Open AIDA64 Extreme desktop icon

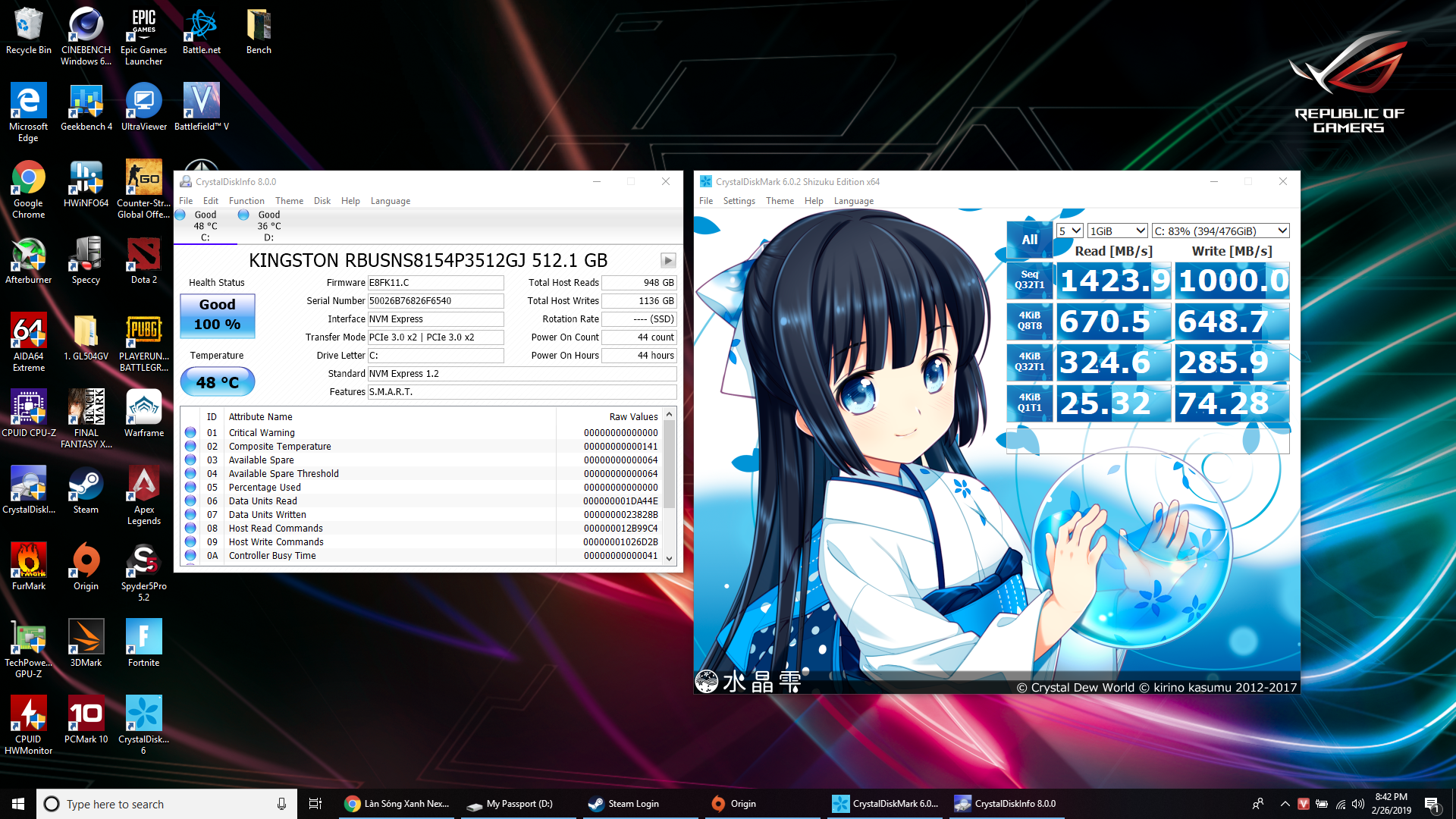[29, 342]
